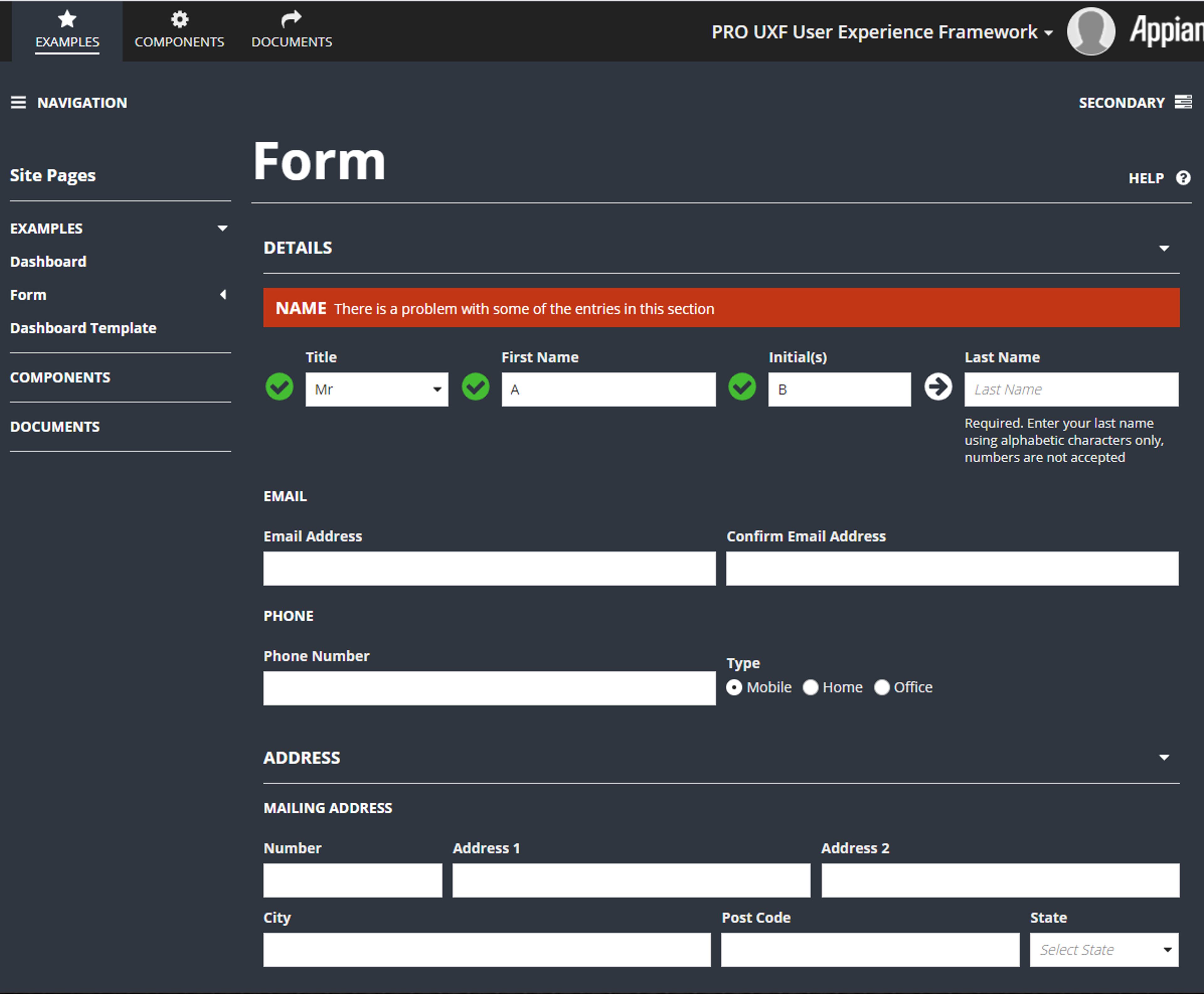Image resolution: width=1204 pixels, height=994 pixels.
Task: Click the Secondary label
Action: [x=1122, y=103]
